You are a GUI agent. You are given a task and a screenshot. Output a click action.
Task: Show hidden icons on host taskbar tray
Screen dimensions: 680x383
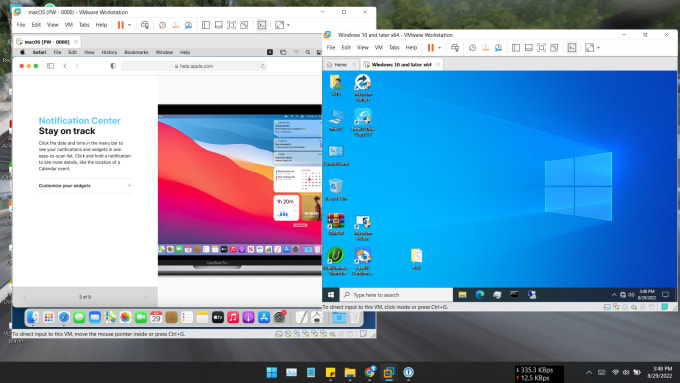point(588,373)
